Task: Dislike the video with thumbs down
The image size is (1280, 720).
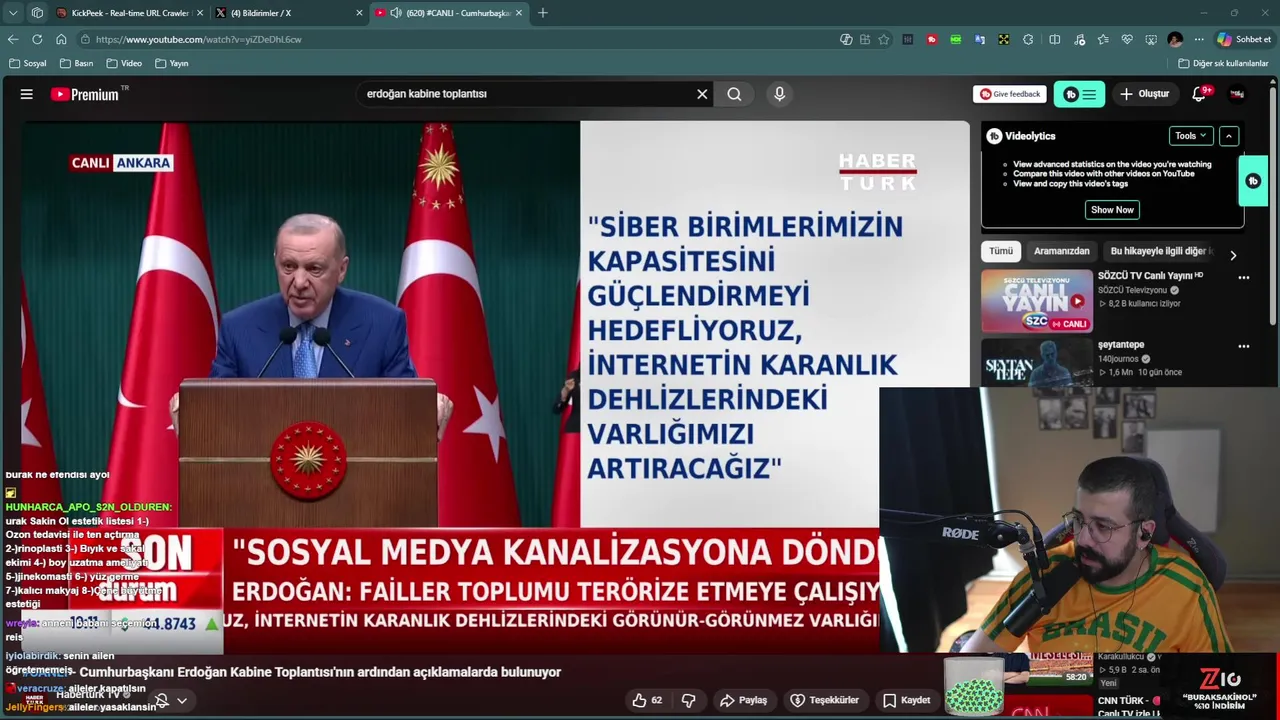Action: (x=688, y=700)
